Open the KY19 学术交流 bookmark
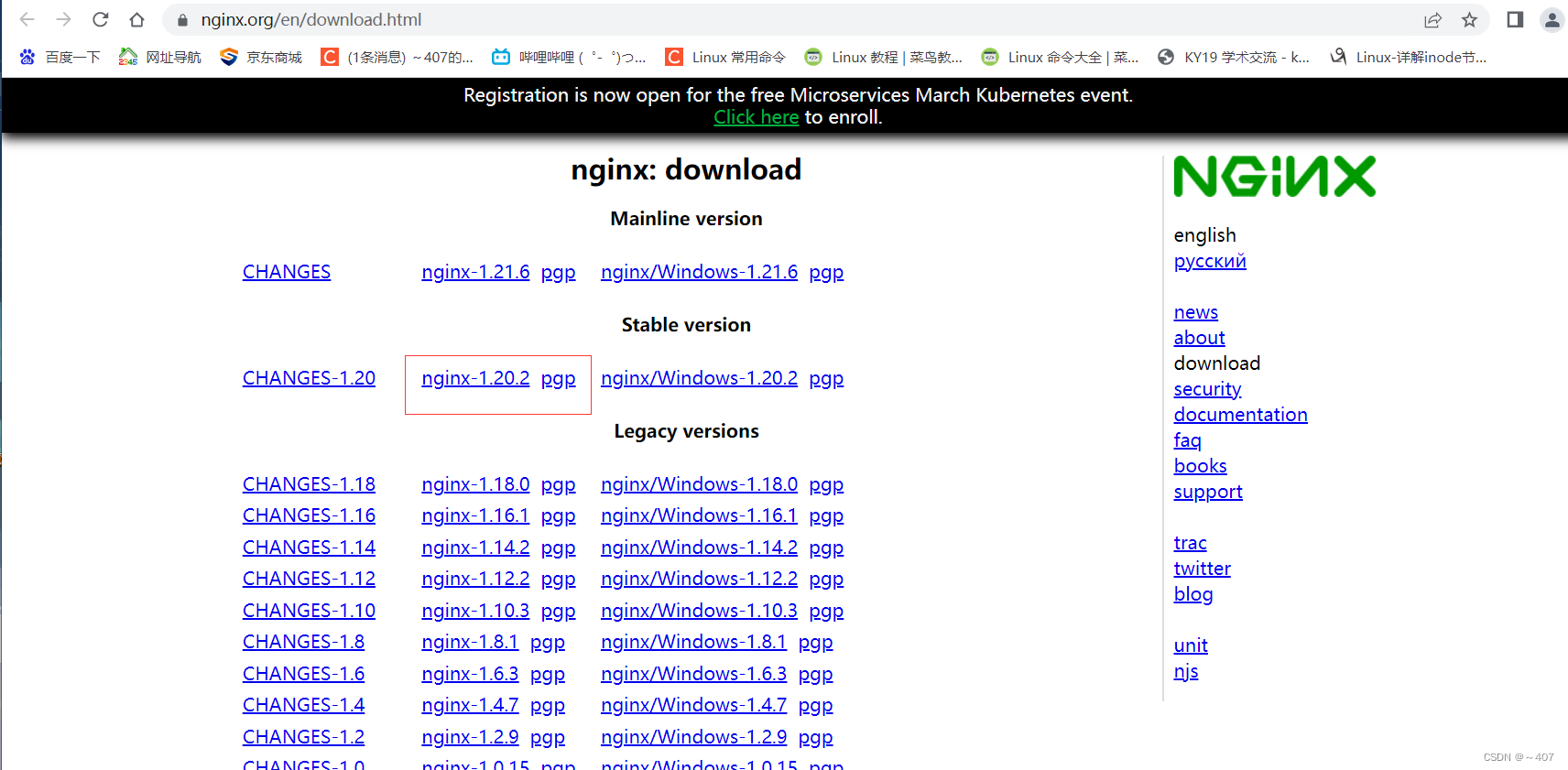This screenshot has height=770, width=1568. click(1234, 57)
